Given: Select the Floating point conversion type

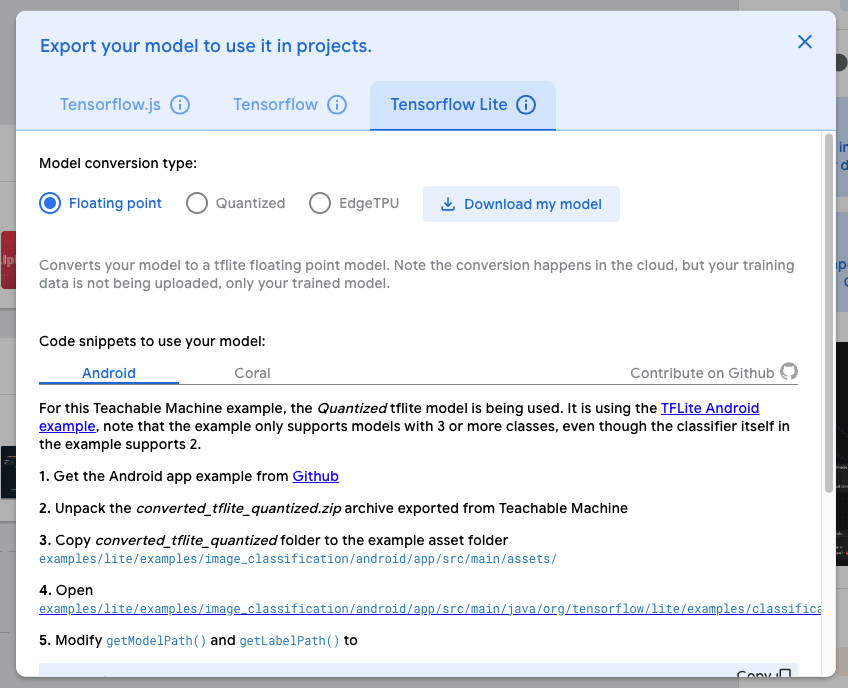Looking at the screenshot, I should pos(50,203).
